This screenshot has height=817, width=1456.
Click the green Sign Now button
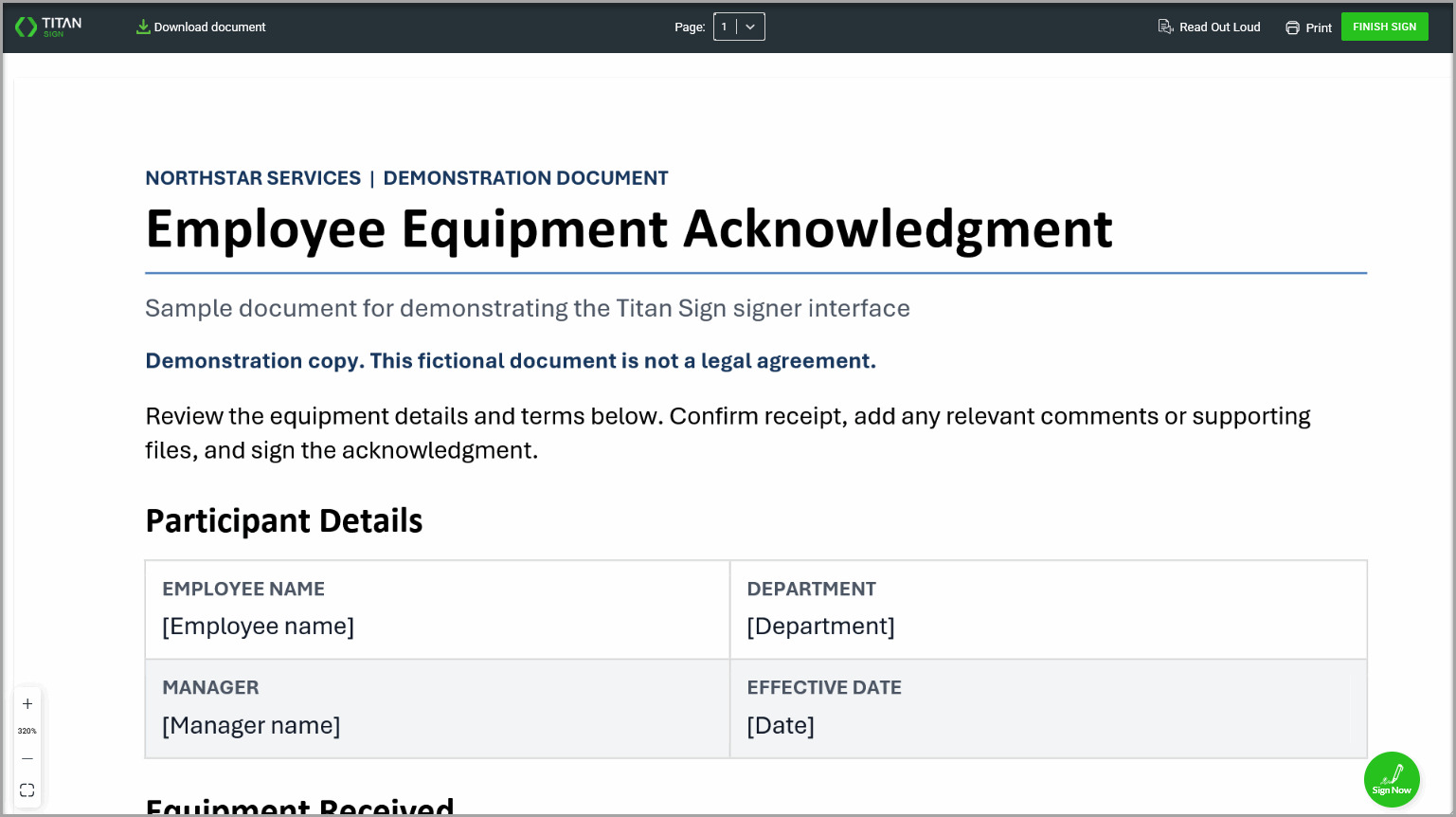1392,779
